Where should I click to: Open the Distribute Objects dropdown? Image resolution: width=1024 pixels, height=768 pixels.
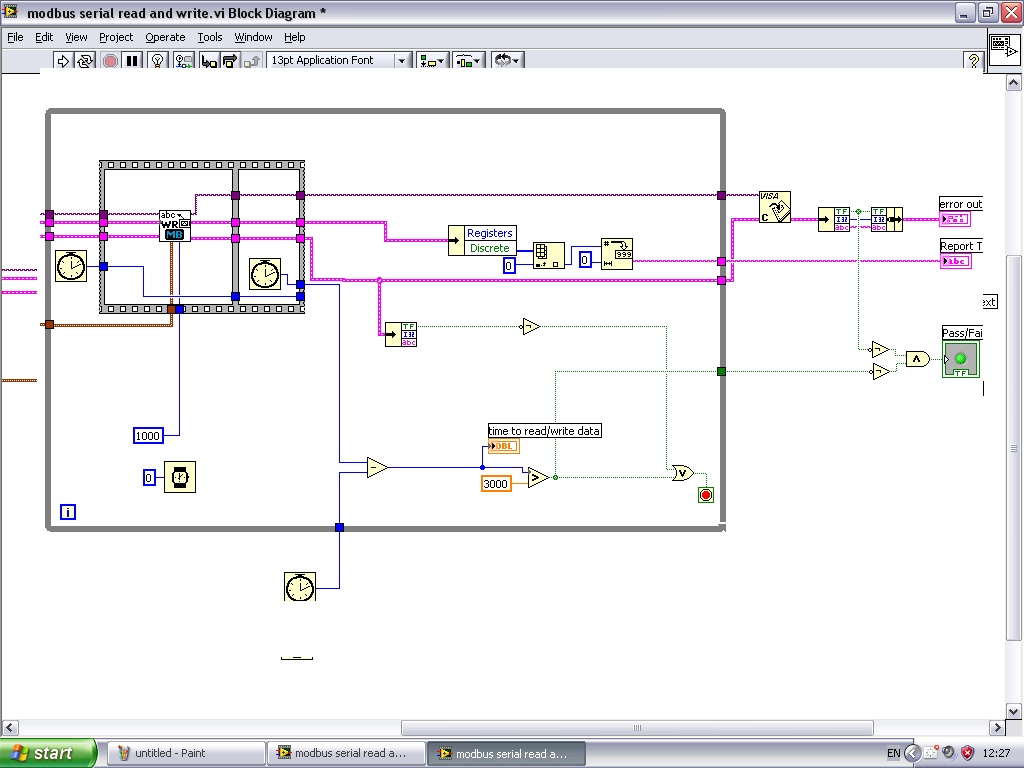coord(468,61)
